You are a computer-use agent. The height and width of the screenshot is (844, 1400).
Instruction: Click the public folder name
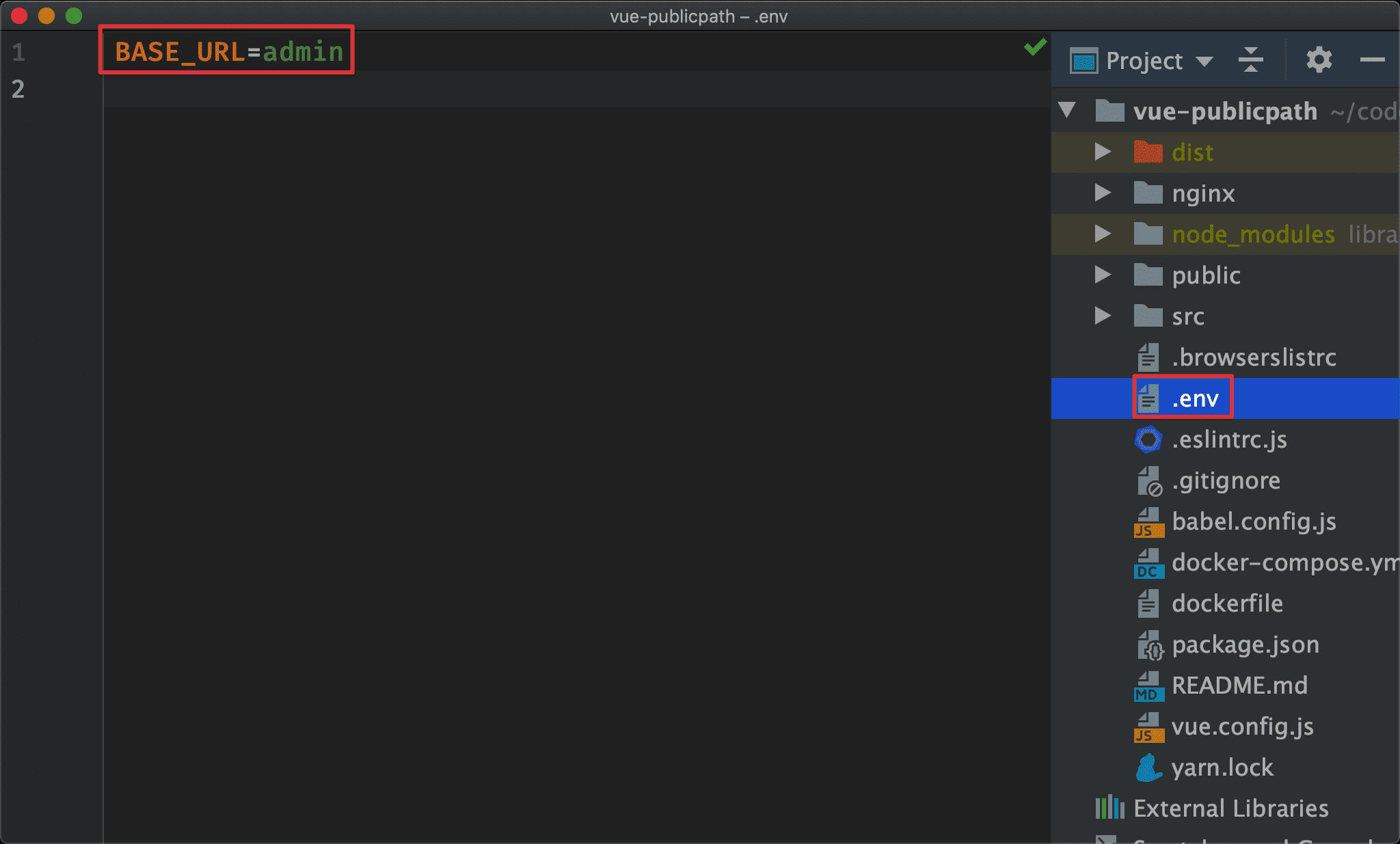coord(1206,275)
